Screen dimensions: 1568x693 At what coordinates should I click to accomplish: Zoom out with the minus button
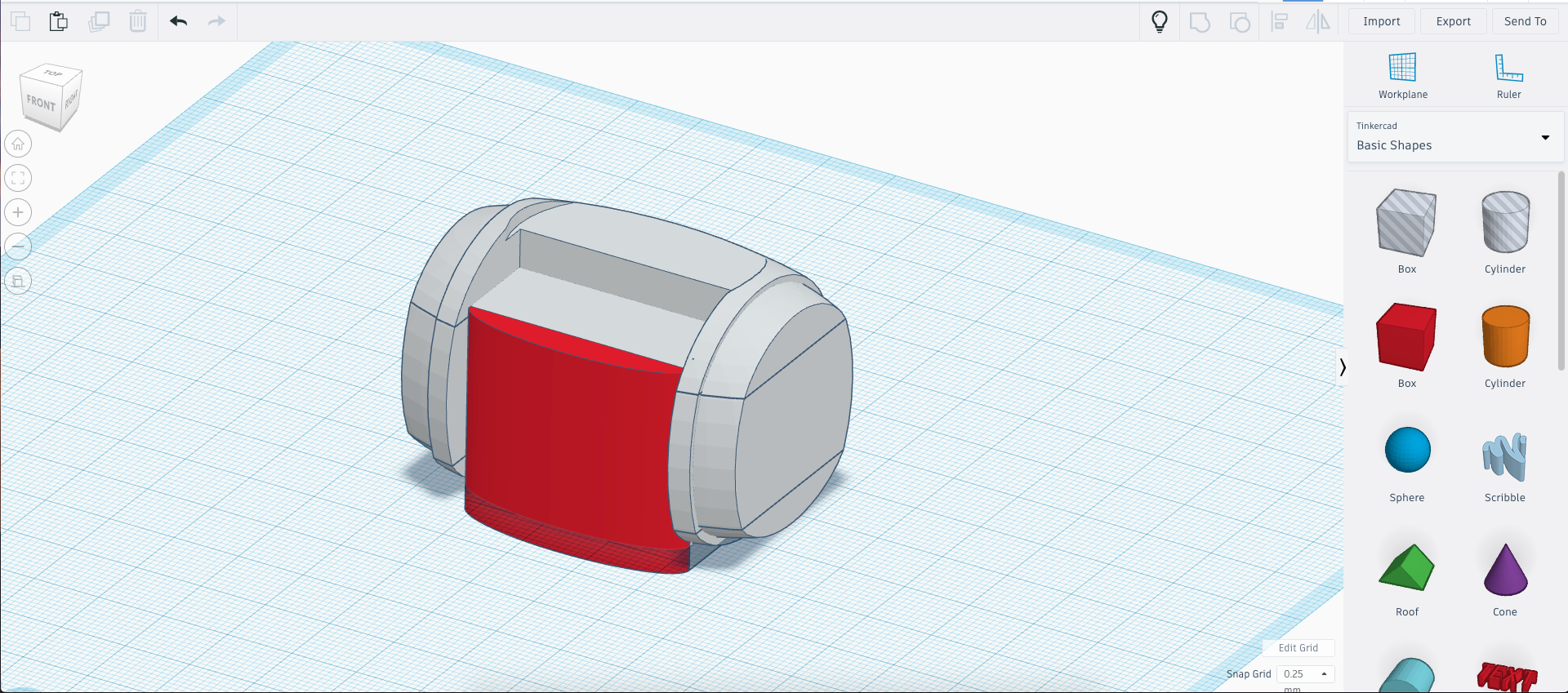(x=18, y=247)
